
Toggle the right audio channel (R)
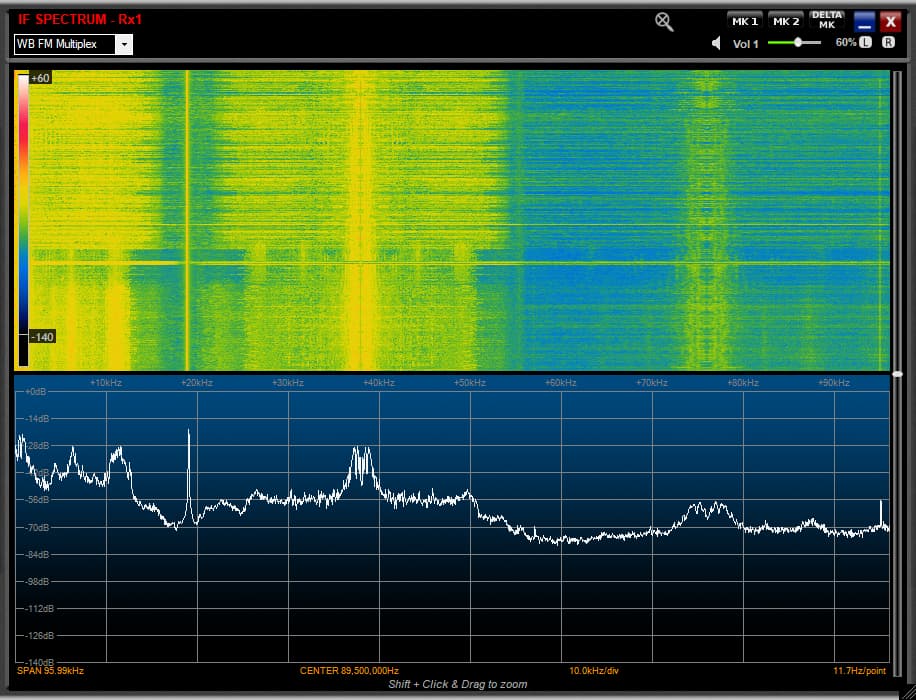click(x=889, y=43)
